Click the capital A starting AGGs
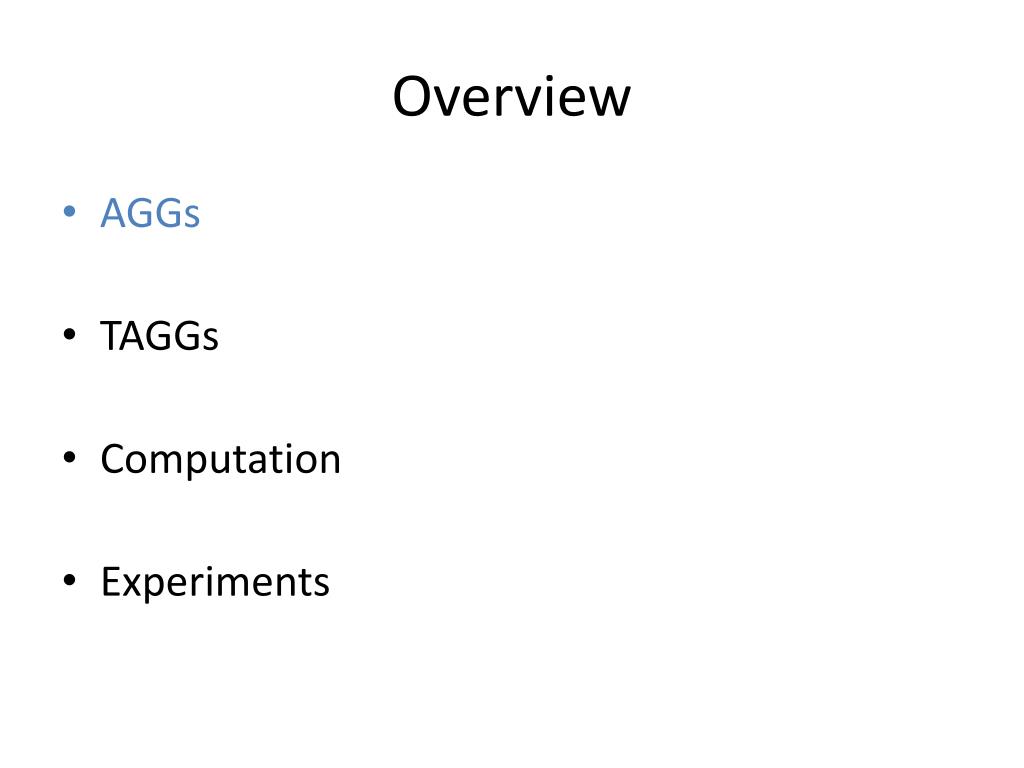Screen dimensions: 1024x768 point(114,212)
